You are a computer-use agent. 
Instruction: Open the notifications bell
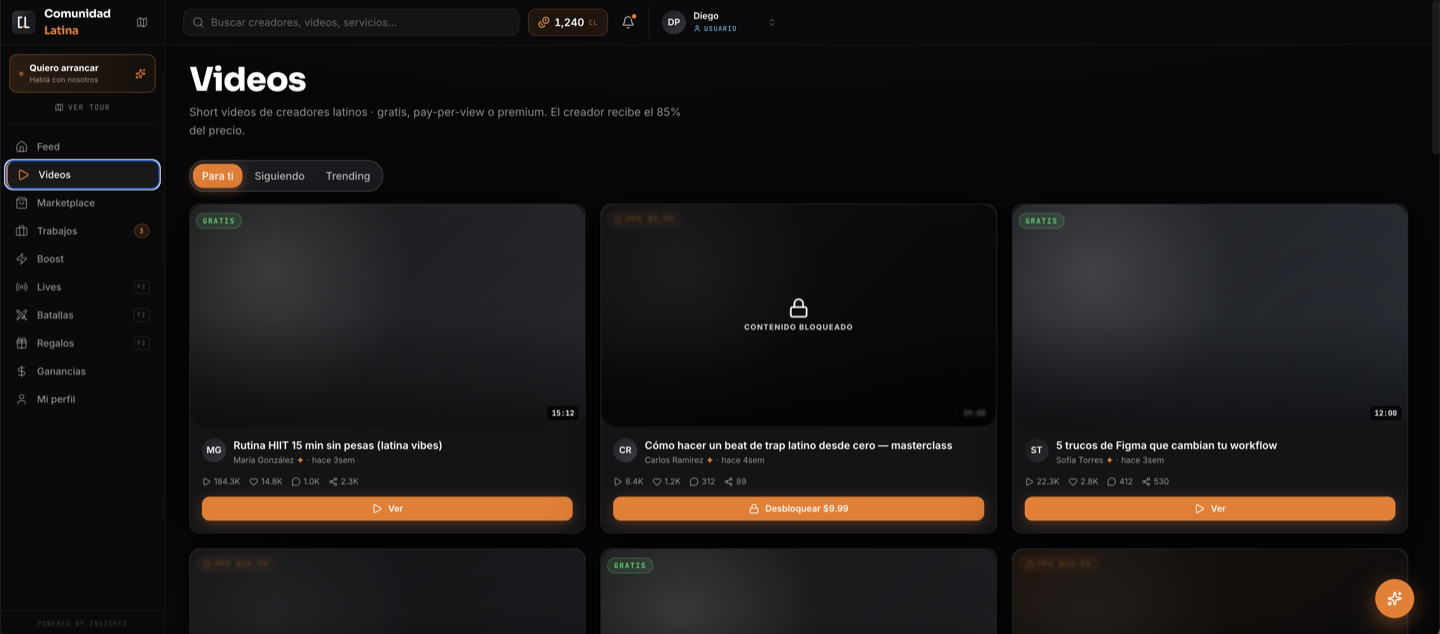[628, 22]
